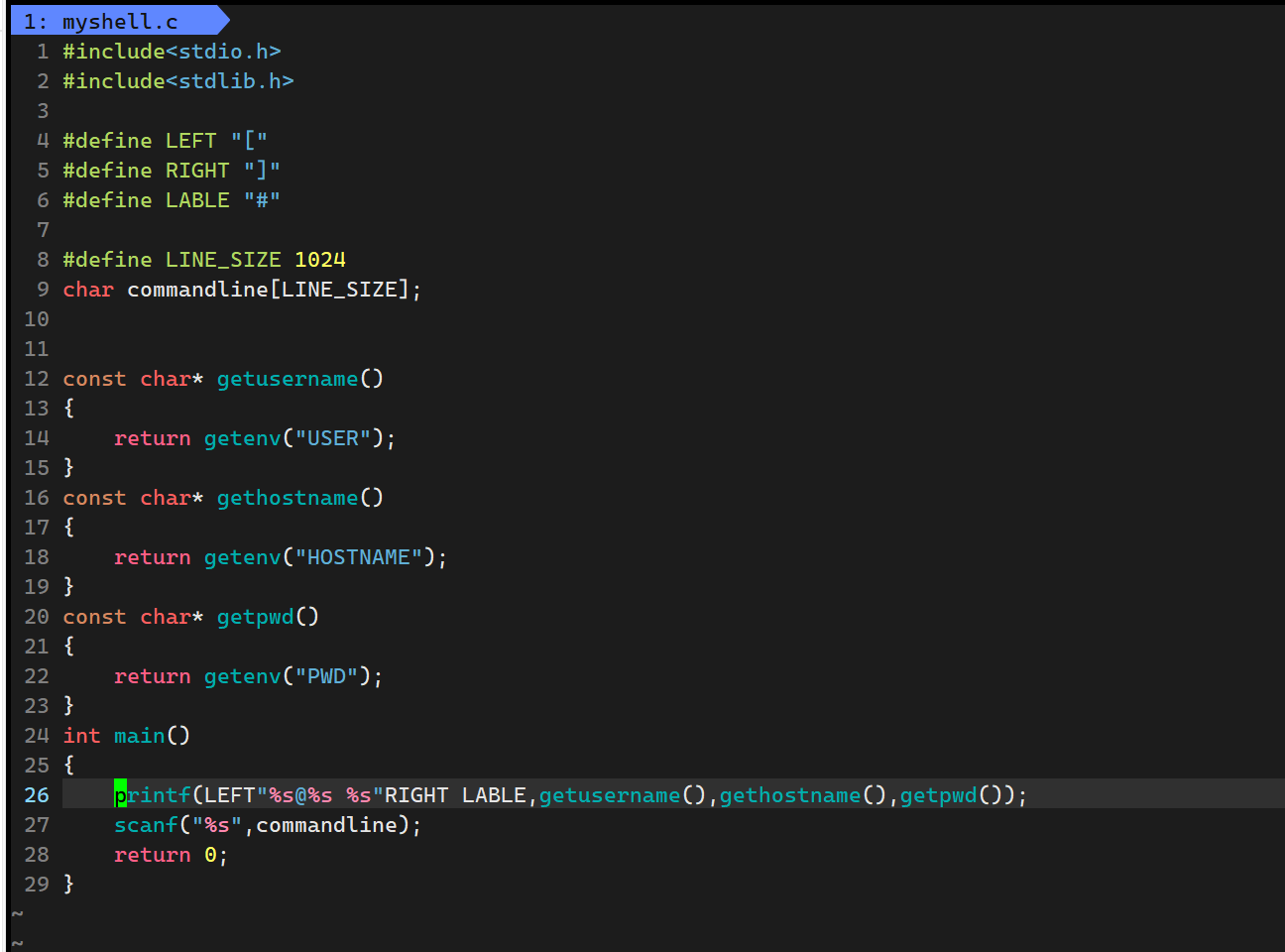Viewport: 1285px width, 952px height.
Task: Click line number 29 in the gutter
Action: (37, 885)
